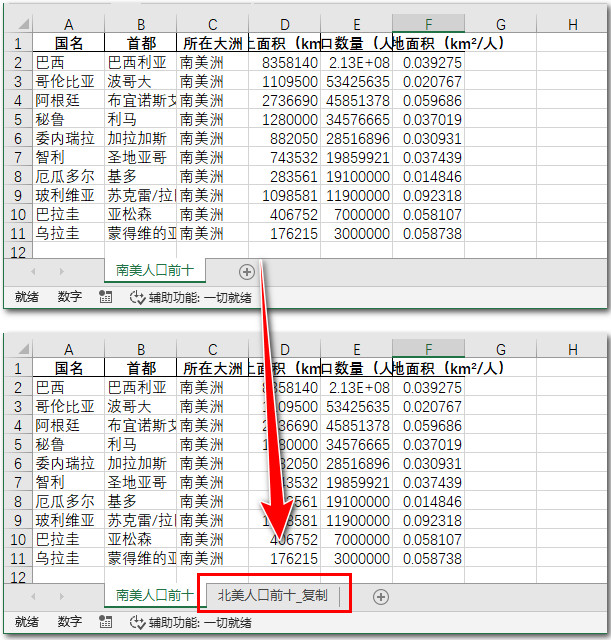Select cell 0.058738 in lower window

(429, 558)
